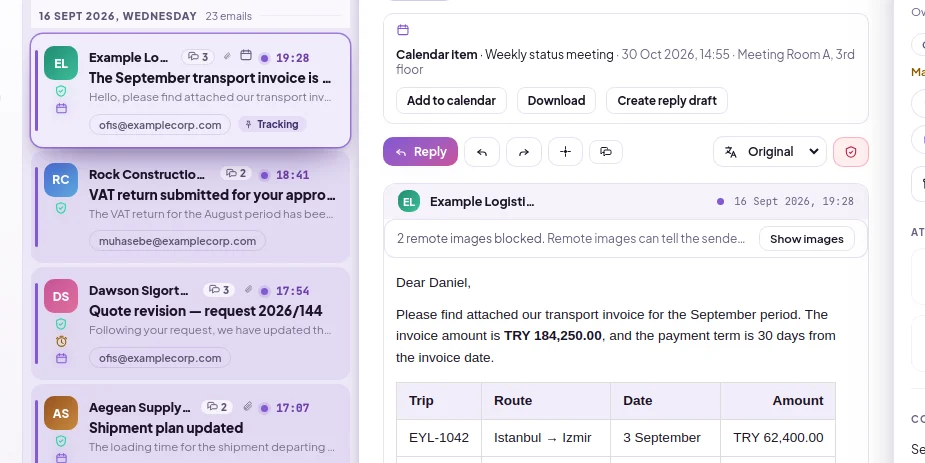
Task: Click the green shield icon under the EL avatar
Action: tap(61, 91)
